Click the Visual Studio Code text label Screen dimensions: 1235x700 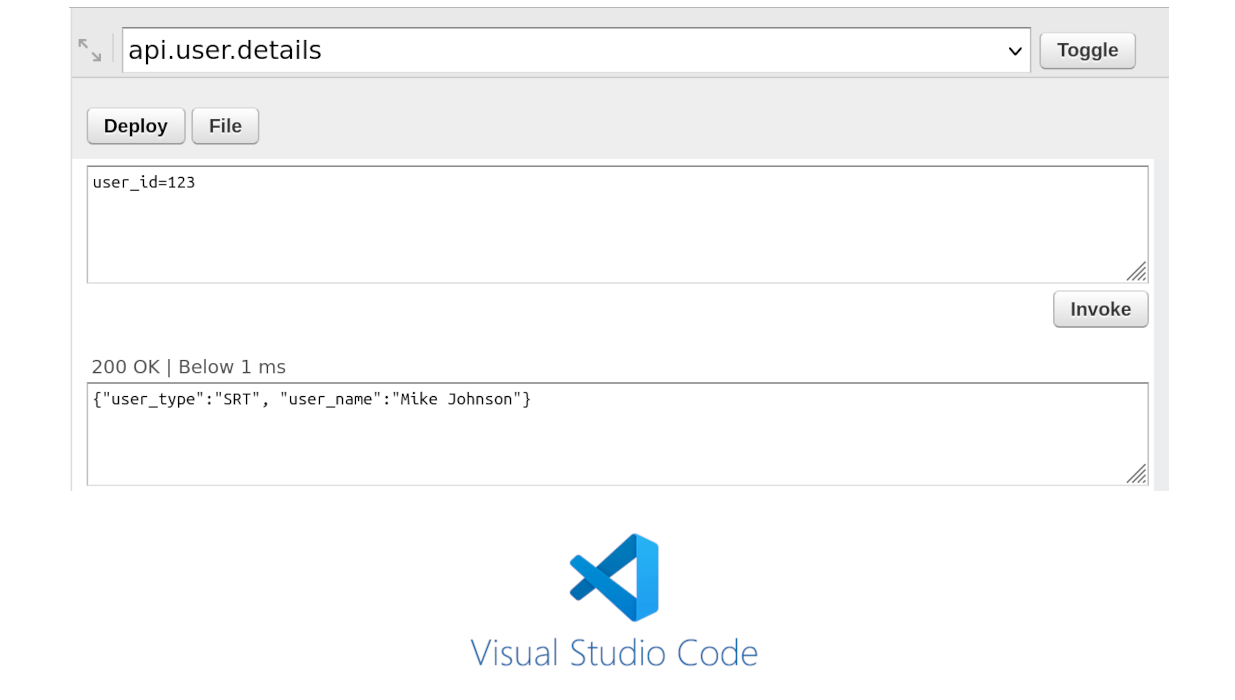tap(614, 653)
